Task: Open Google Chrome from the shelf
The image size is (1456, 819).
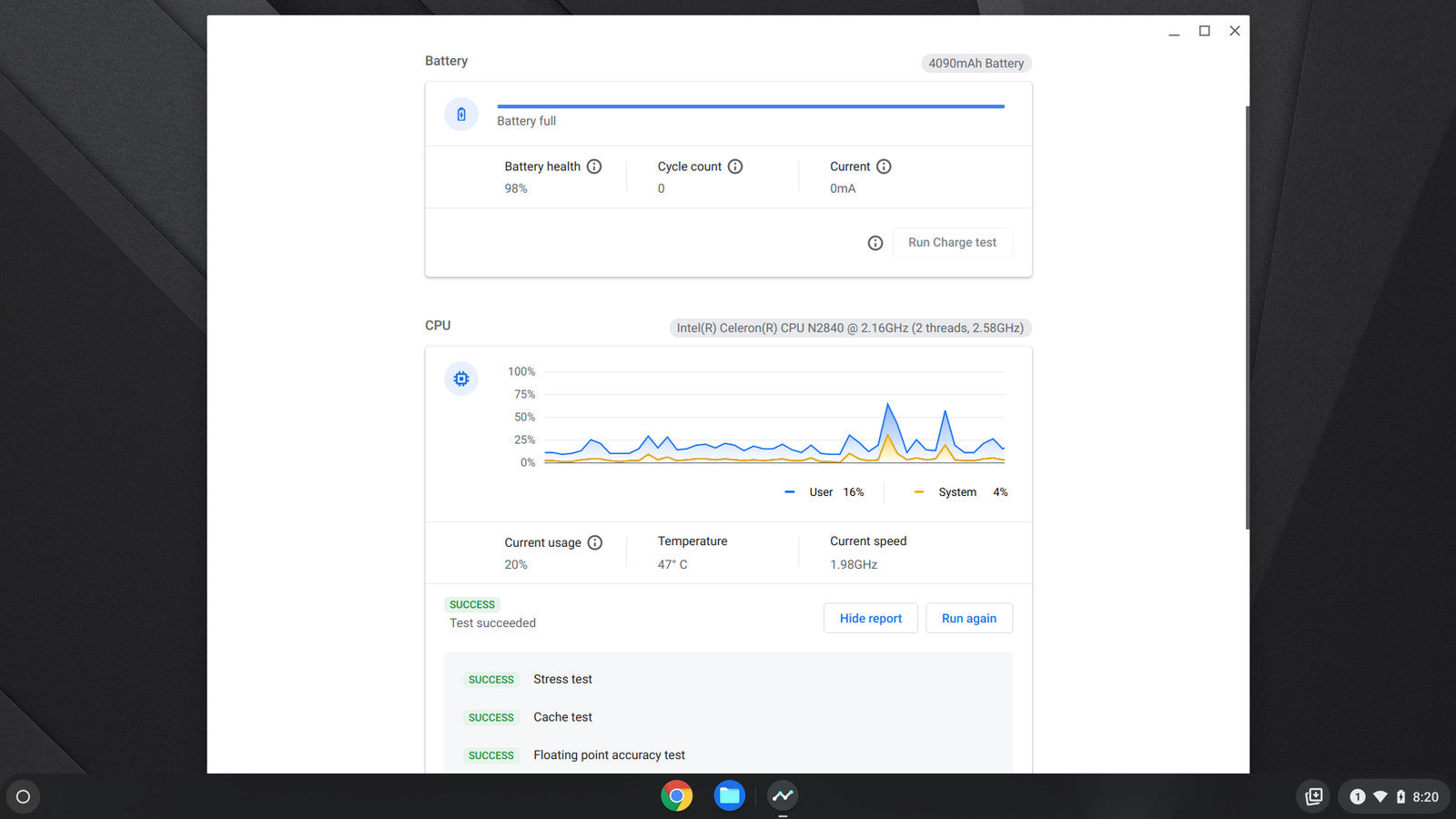Action: (x=676, y=796)
